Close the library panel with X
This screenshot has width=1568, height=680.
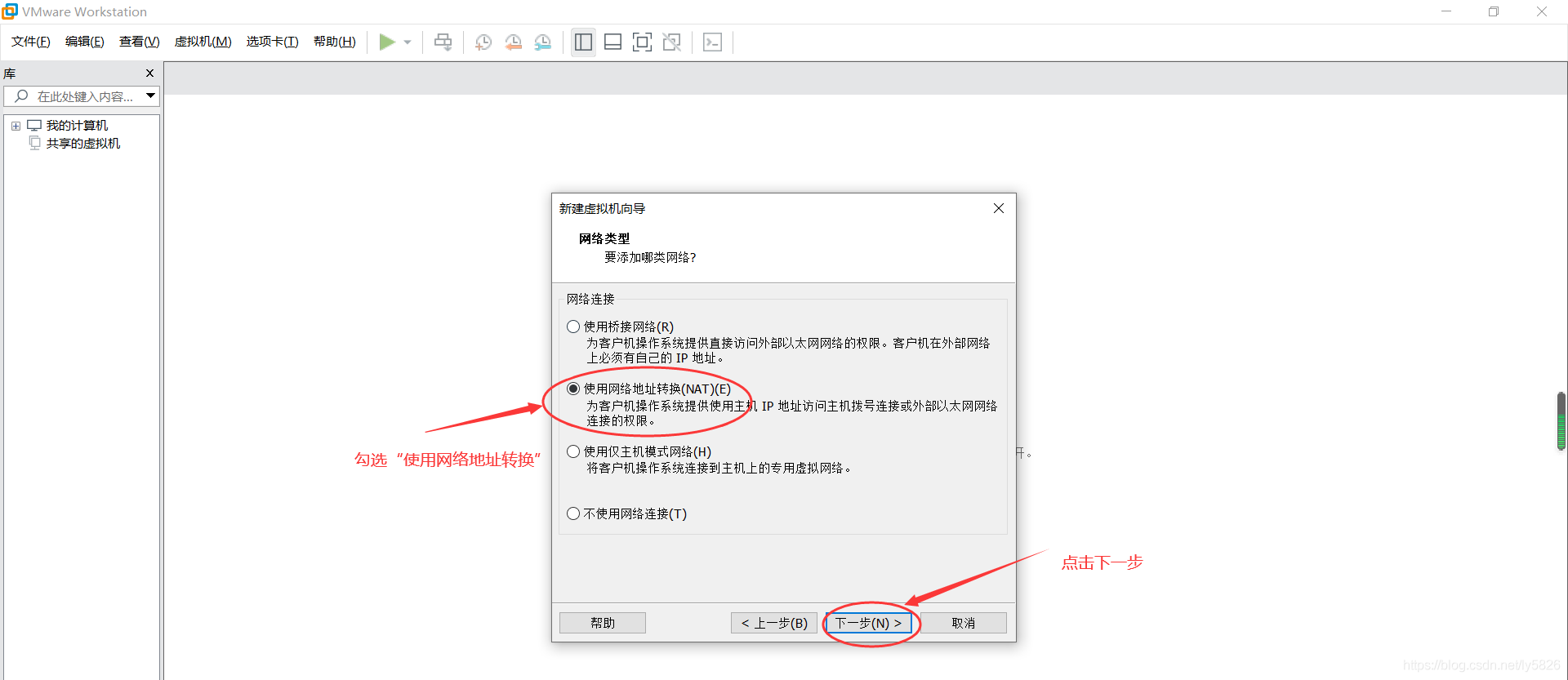[149, 73]
